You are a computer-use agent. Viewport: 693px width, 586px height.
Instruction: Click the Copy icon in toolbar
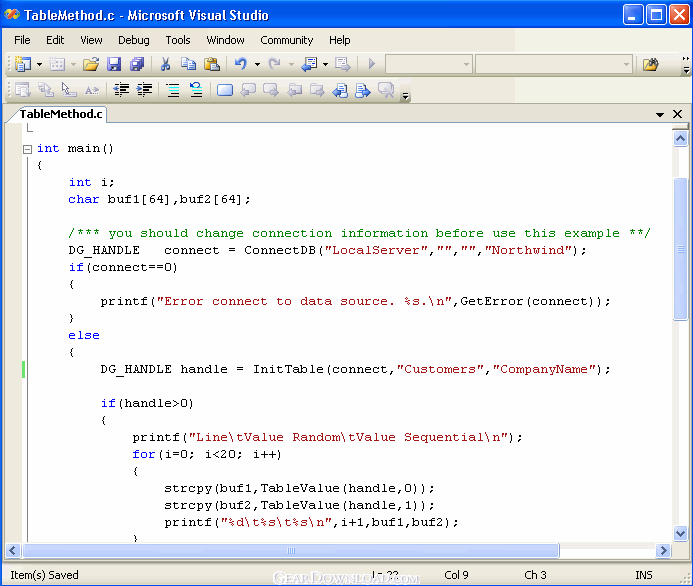[188, 64]
